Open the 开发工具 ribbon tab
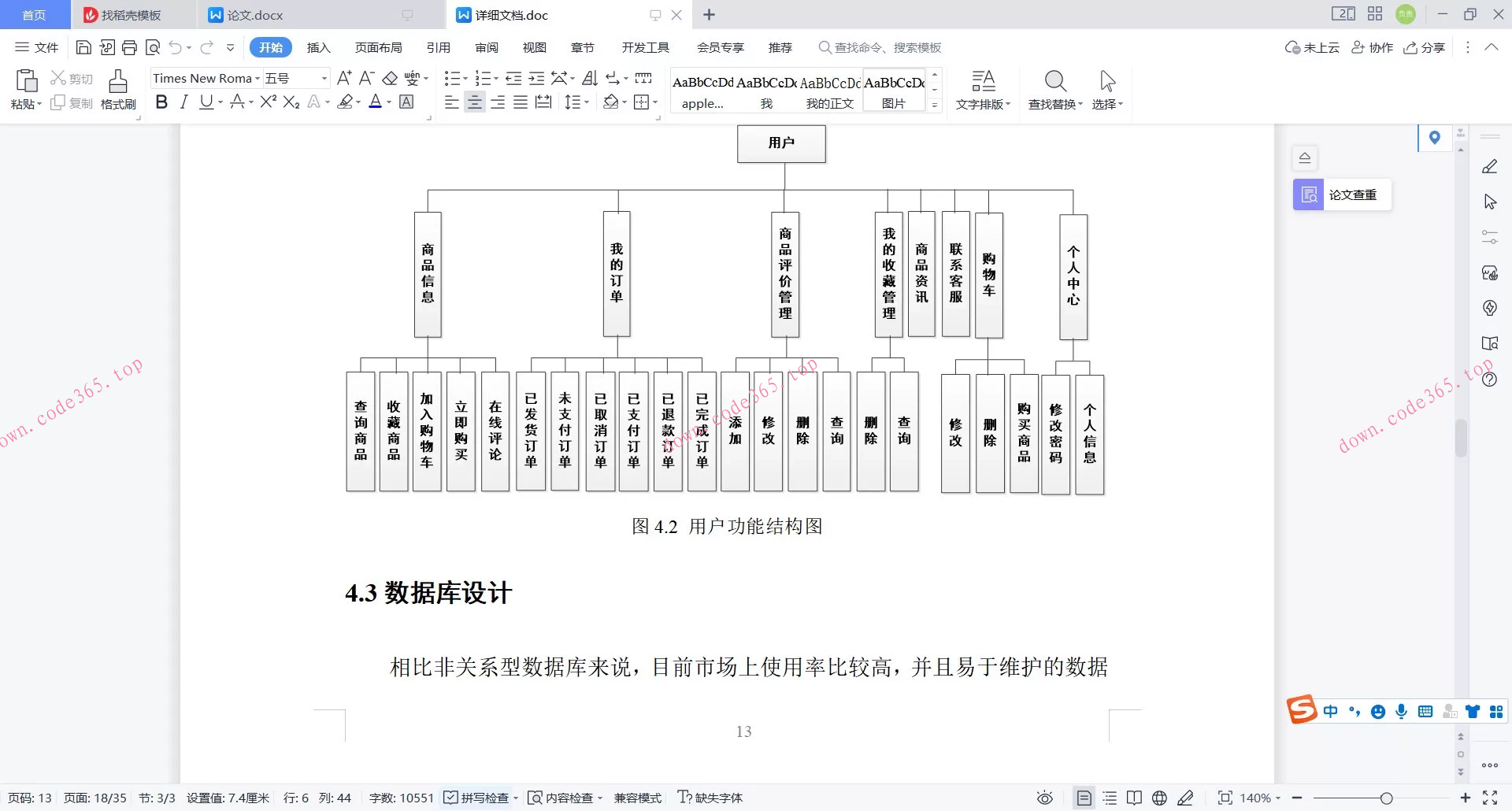The image size is (1512, 811). [x=645, y=47]
